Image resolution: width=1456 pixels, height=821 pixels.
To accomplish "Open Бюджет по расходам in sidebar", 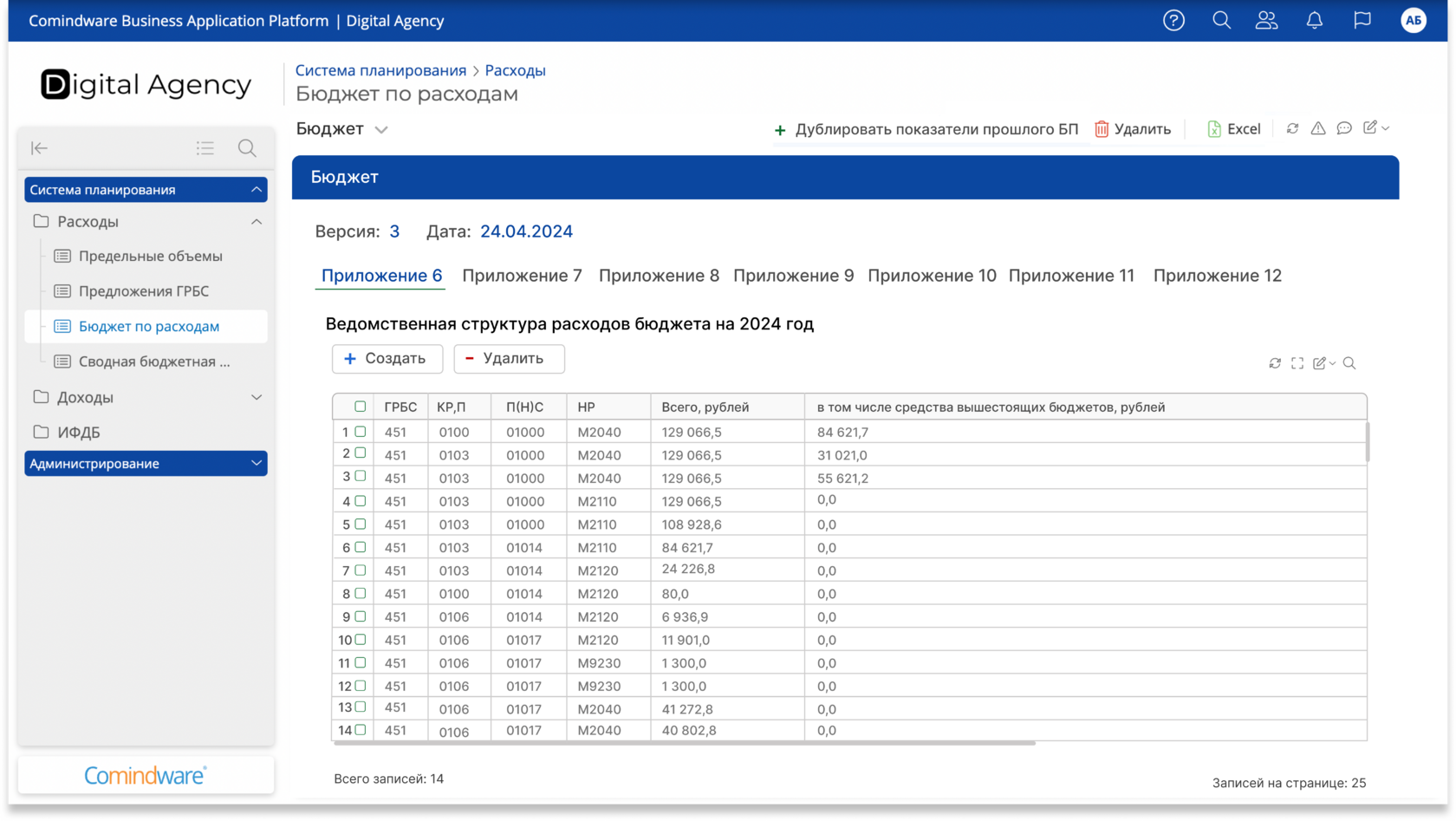I will click(x=146, y=327).
